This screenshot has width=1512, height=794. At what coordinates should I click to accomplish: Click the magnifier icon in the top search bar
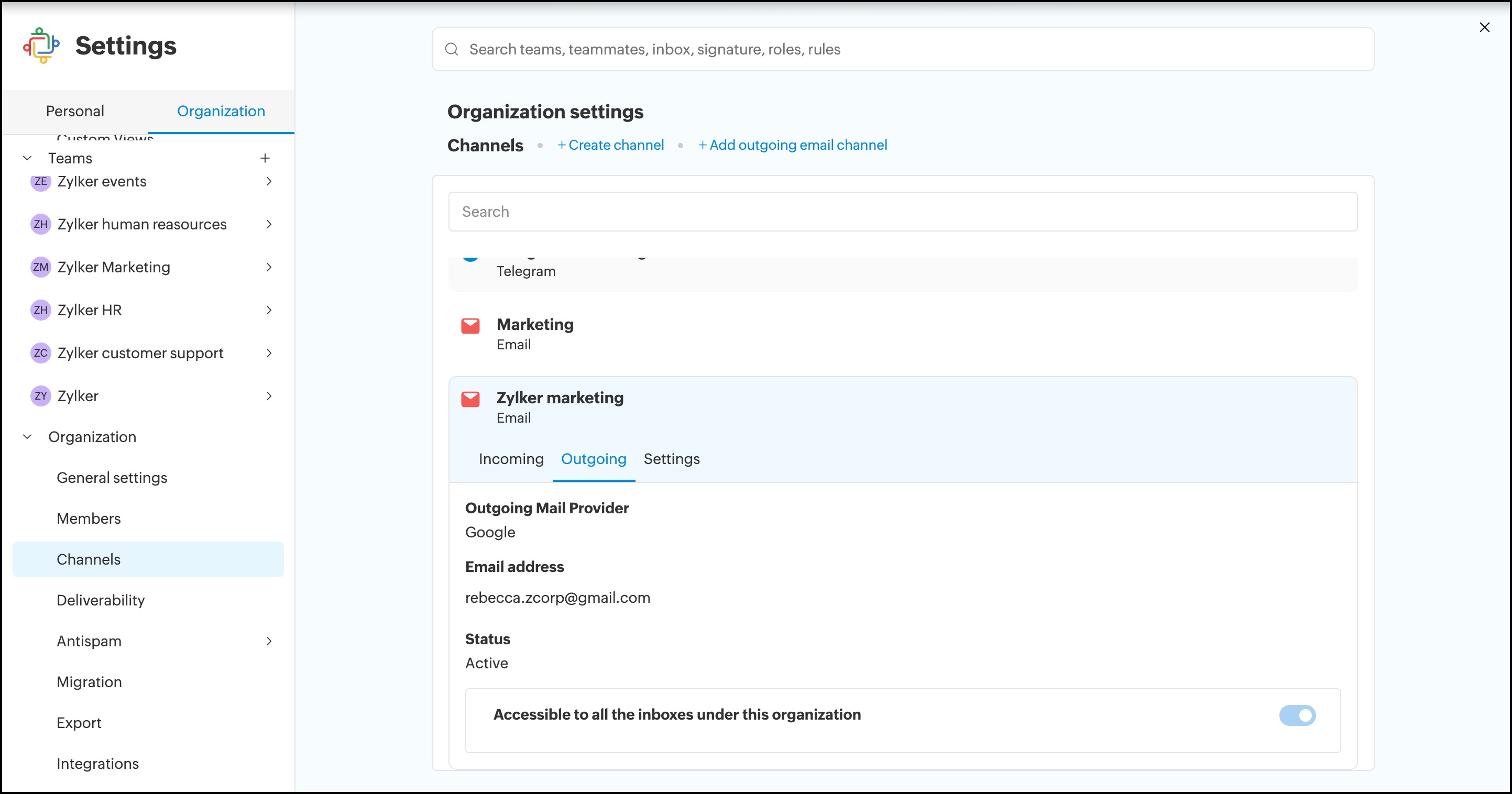point(452,49)
